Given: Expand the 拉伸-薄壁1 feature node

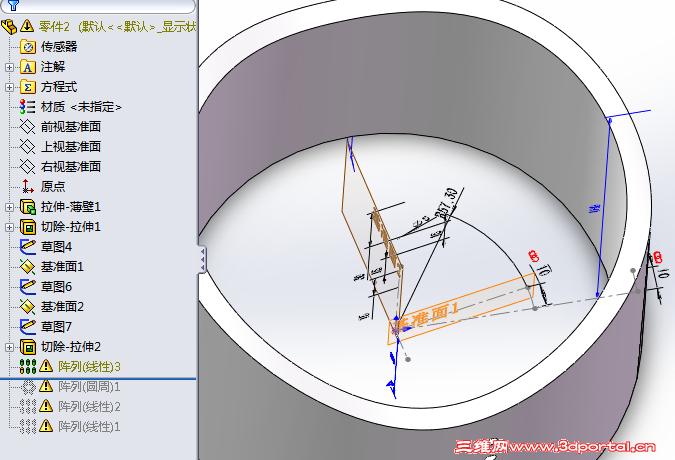Looking at the screenshot, I should [9, 207].
